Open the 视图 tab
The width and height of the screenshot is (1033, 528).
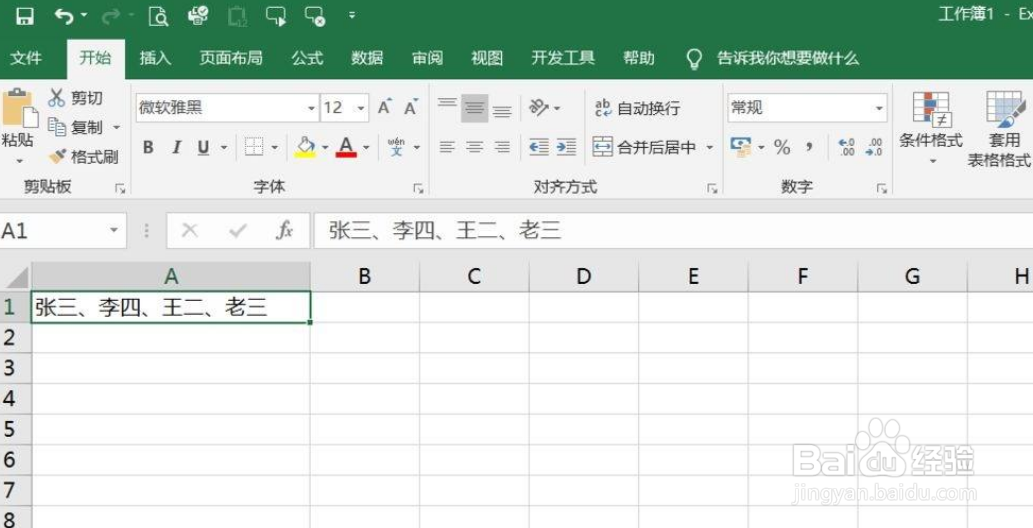pos(488,58)
